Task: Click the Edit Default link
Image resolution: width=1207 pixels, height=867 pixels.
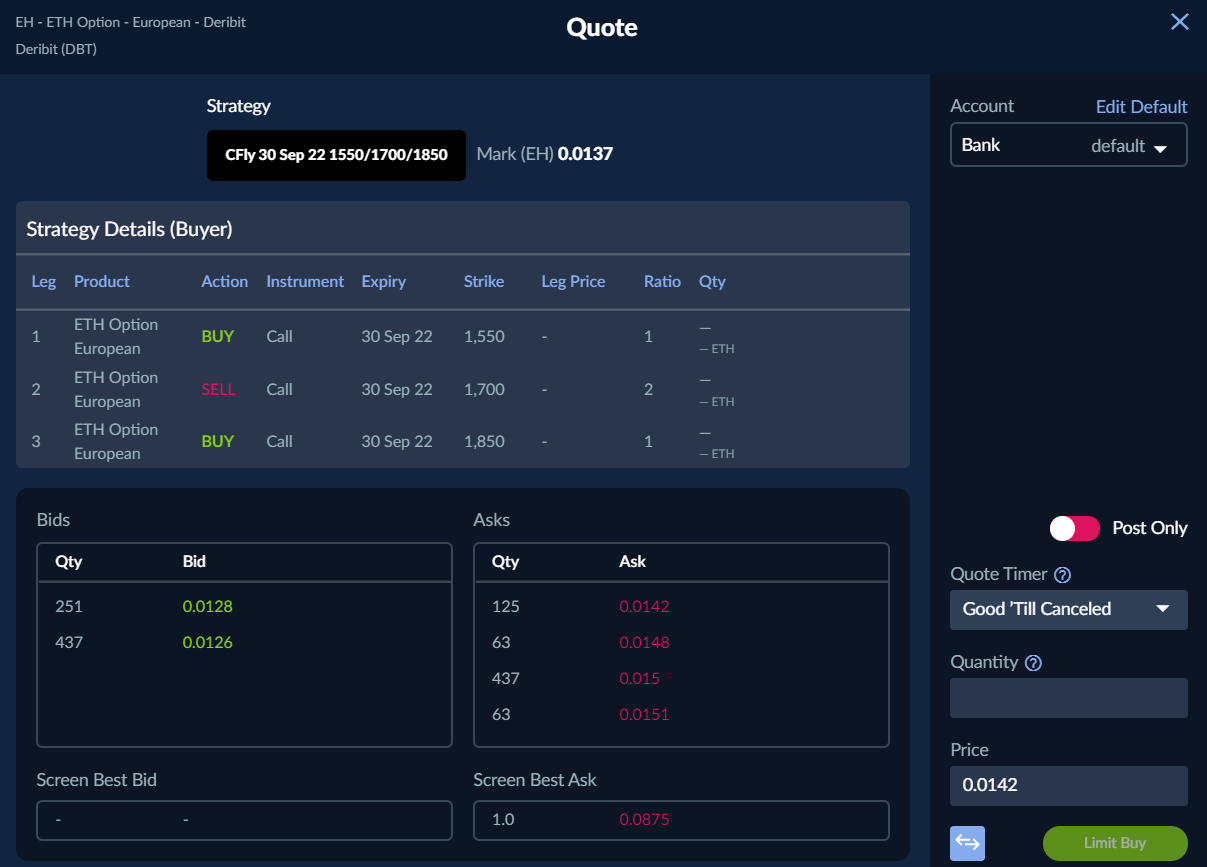Action: (x=1141, y=106)
